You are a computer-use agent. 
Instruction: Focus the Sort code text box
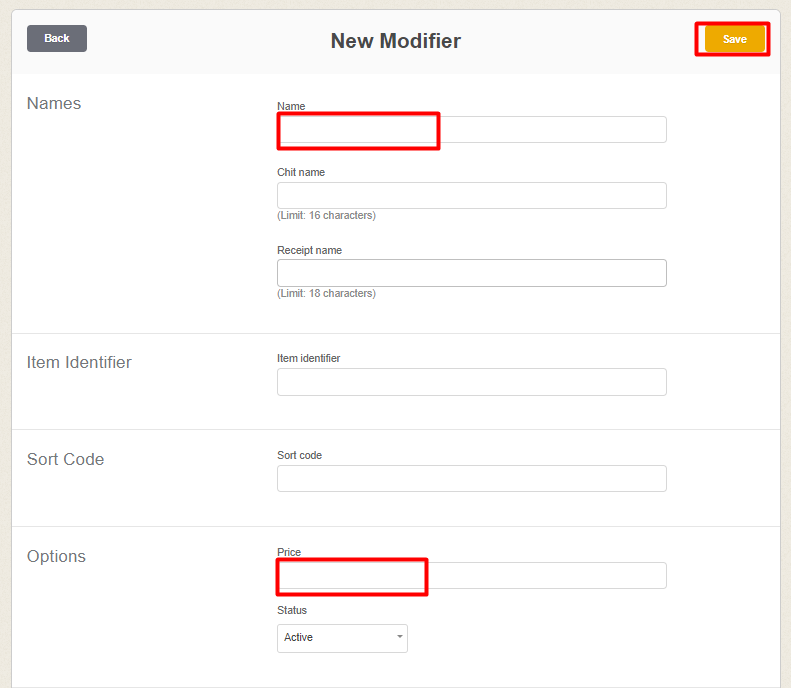(x=471, y=479)
